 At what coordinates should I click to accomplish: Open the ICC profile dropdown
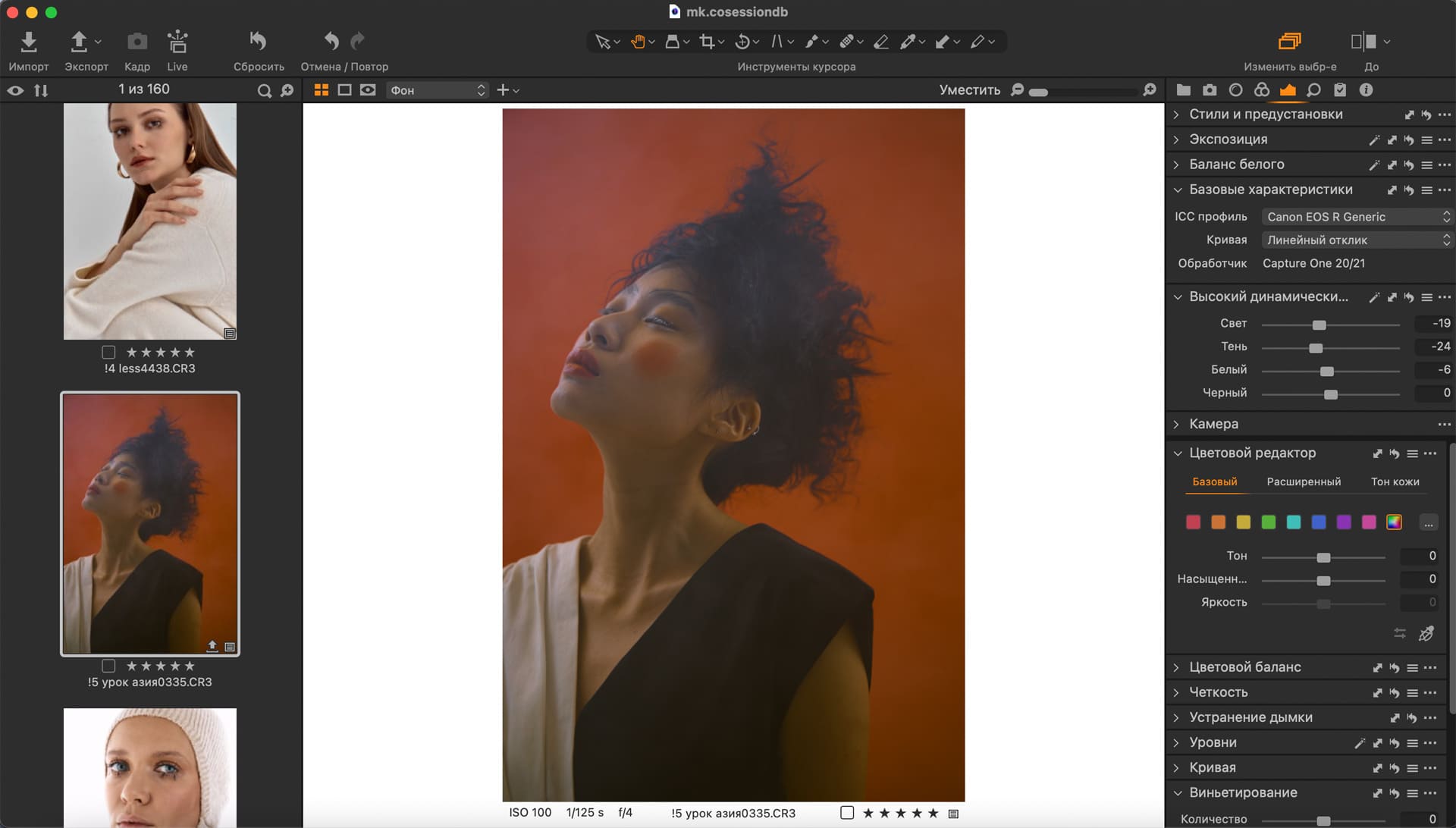[x=1356, y=217]
